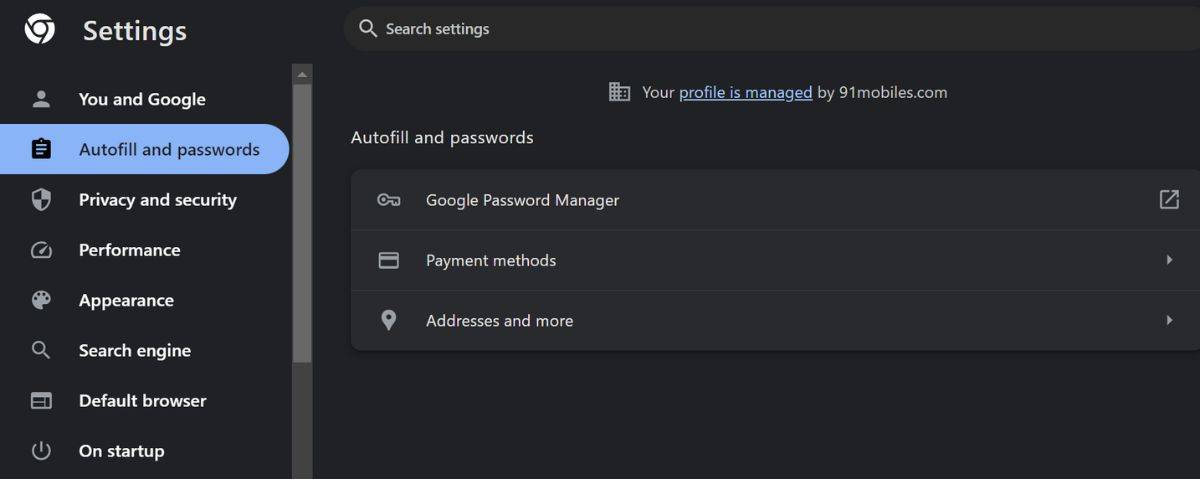The width and height of the screenshot is (1200, 500).
Task: Click the 'Autofill and passwords' section heading
Action: pyautogui.click(x=442, y=137)
